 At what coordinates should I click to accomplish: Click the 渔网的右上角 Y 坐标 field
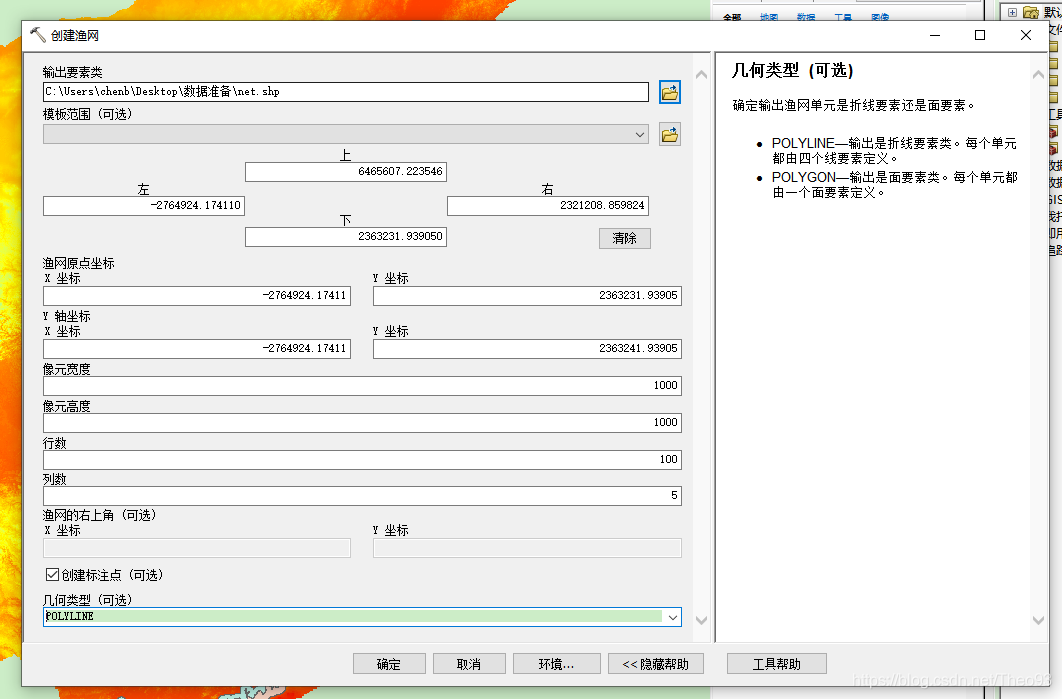[x=527, y=548]
